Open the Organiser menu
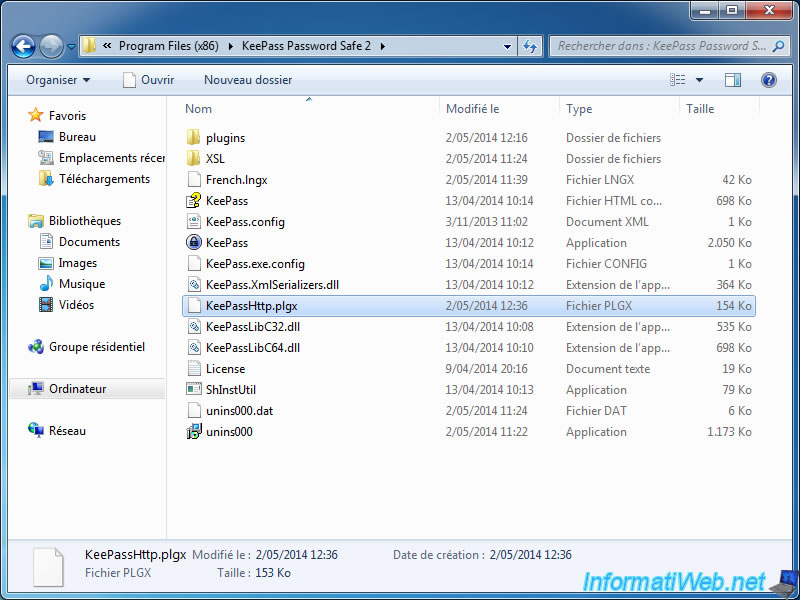Screen dimensions: 800x600 click(58, 80)
